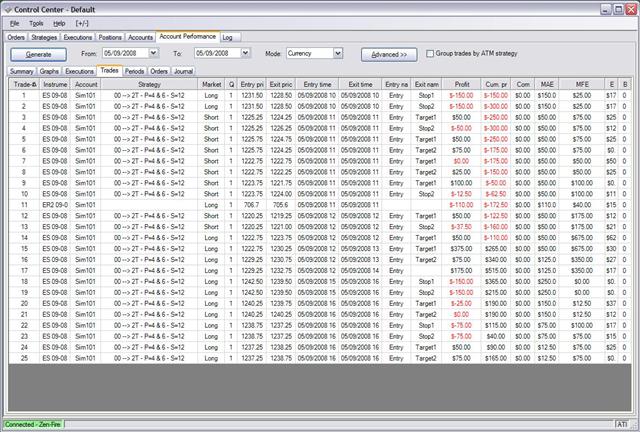Sort by the Exit name column header
The image size is (640, 432).
click(x=427, y=84)
